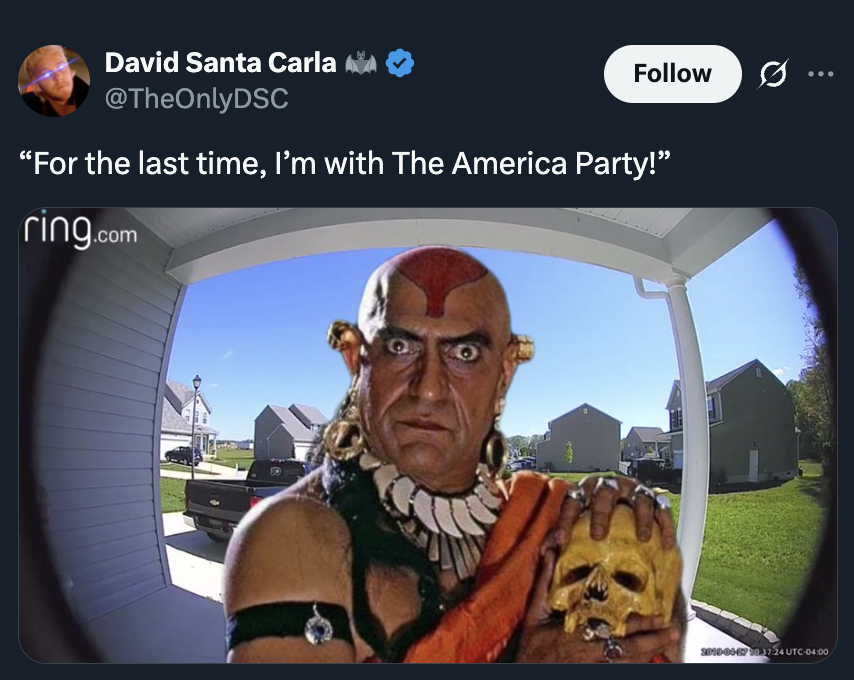Click the red marking on the man's forehead

[438, 278]
